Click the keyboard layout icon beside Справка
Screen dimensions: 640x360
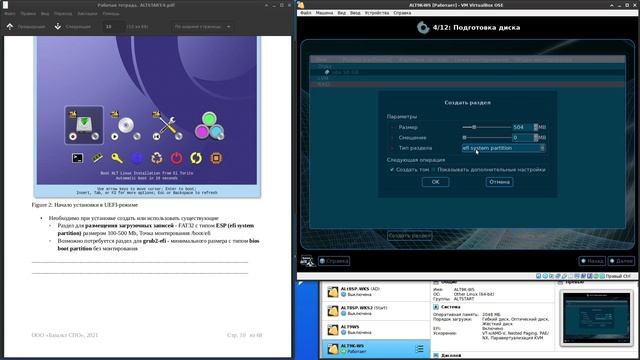(x=307, y=261)
